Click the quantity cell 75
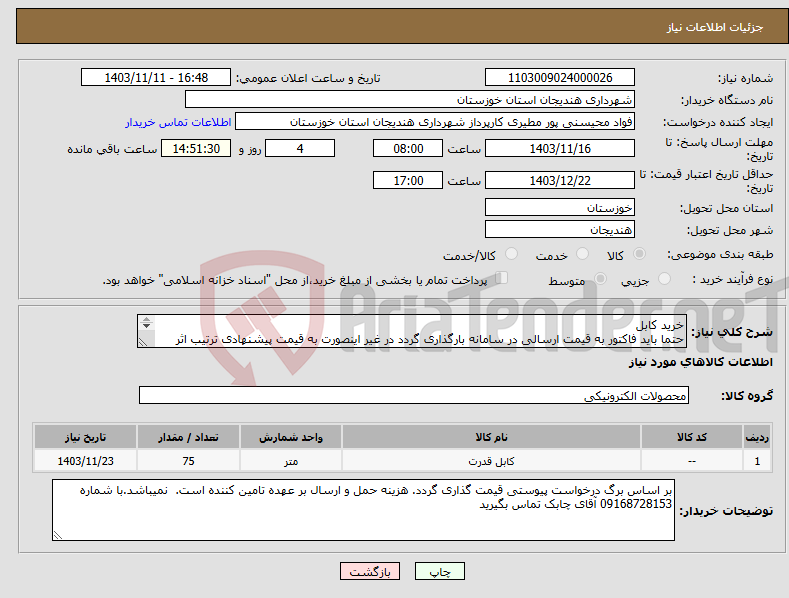Image resolution: width=789 pixels, height=598 pixels. coord(188,461)
